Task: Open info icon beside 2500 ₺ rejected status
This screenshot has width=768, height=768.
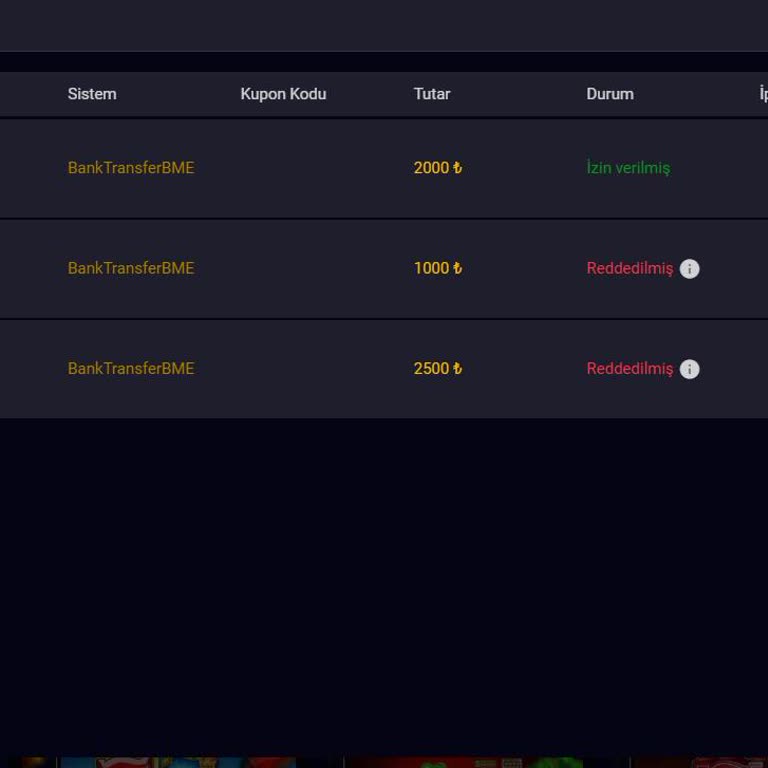Action: point(689,369)
